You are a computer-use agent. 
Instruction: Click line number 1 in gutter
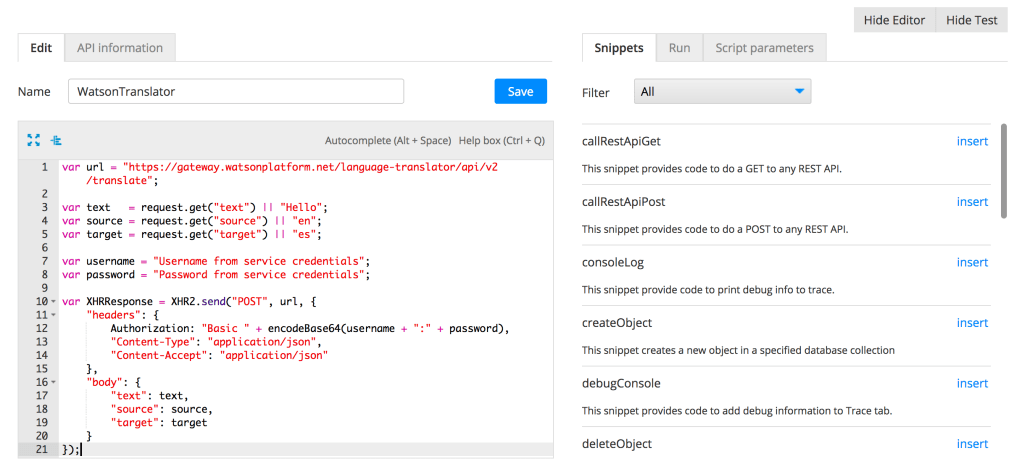pos(44,167)
